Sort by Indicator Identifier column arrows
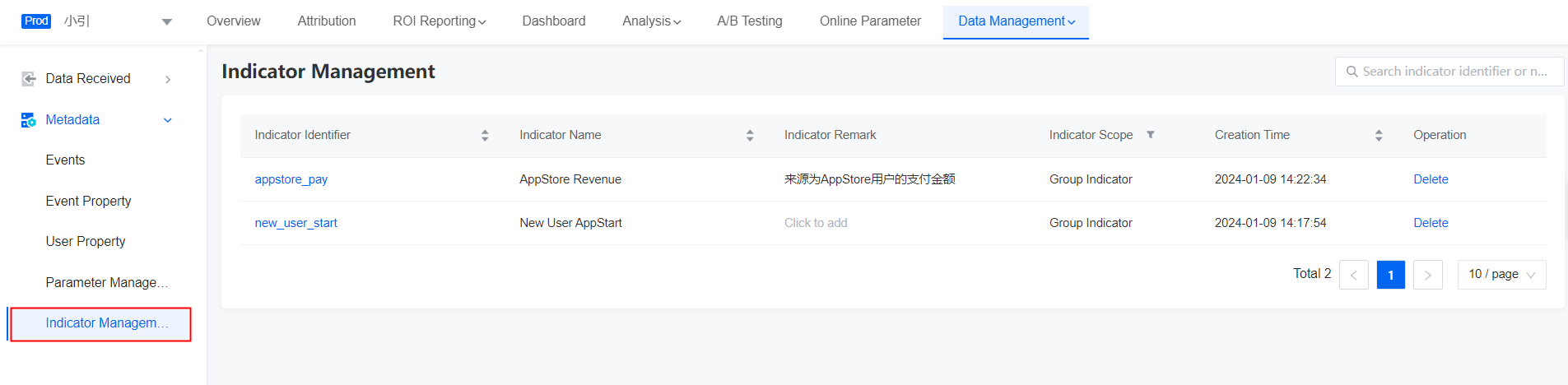Screen dimensions: 1568x385 coord(485,136)
